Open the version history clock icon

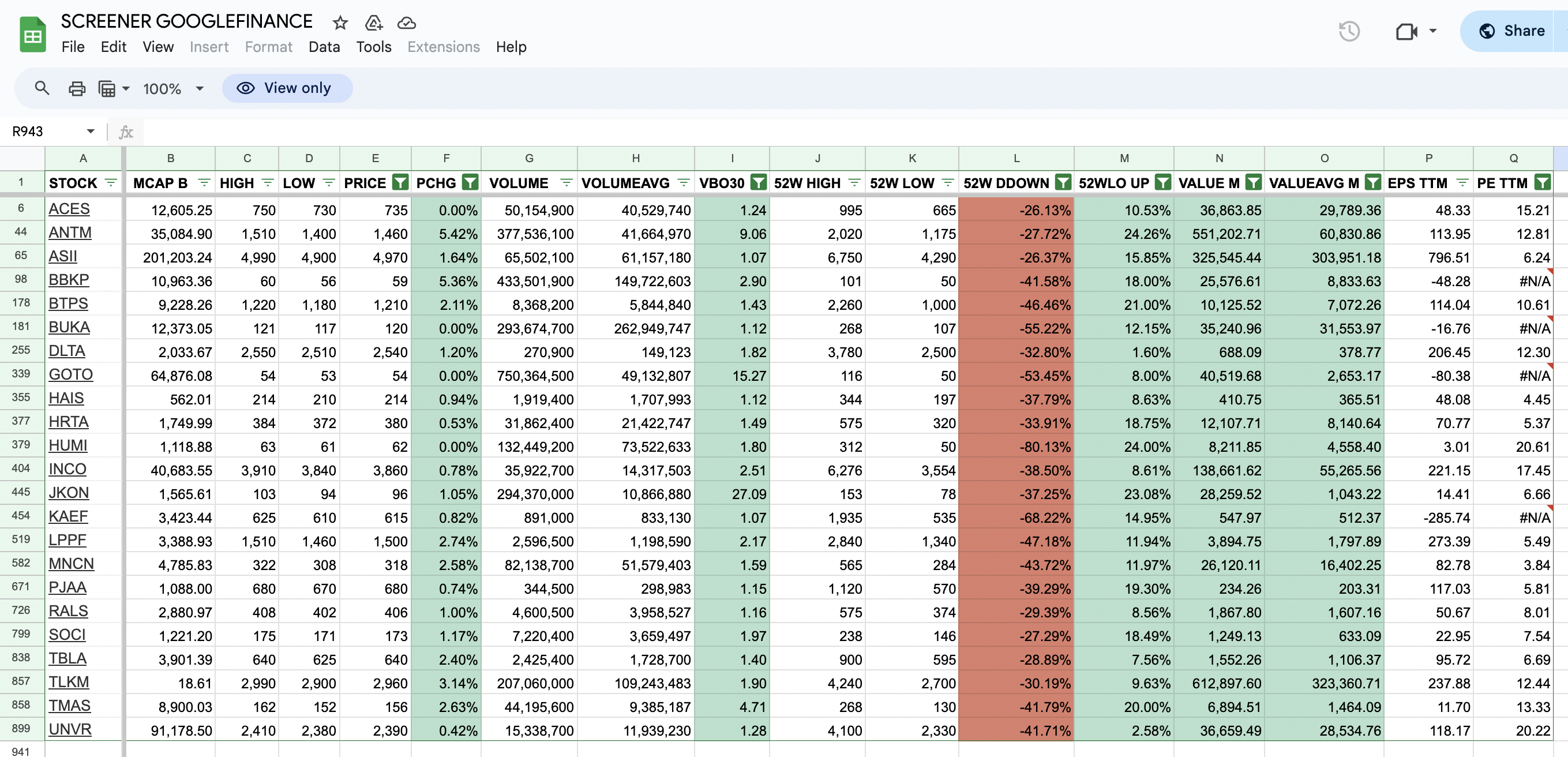tap(1349, 31)
